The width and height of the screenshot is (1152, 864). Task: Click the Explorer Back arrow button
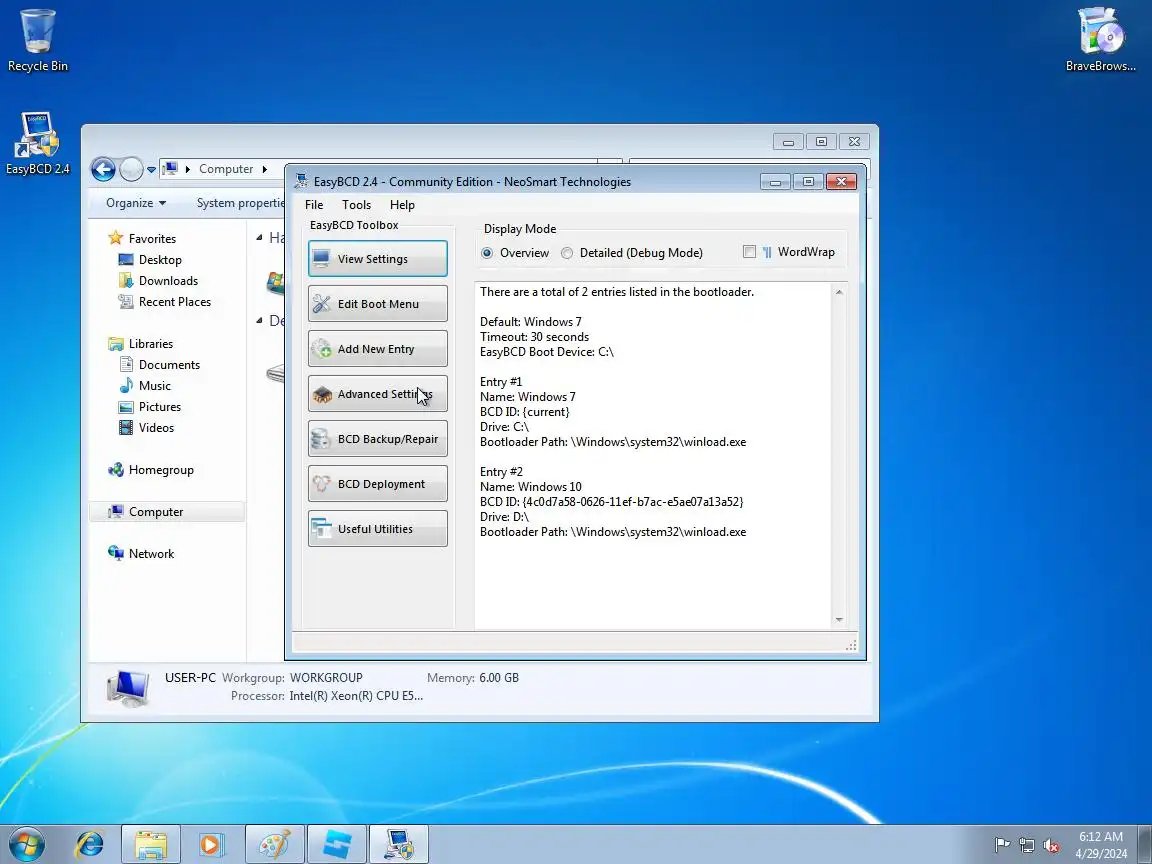point(104,170)
